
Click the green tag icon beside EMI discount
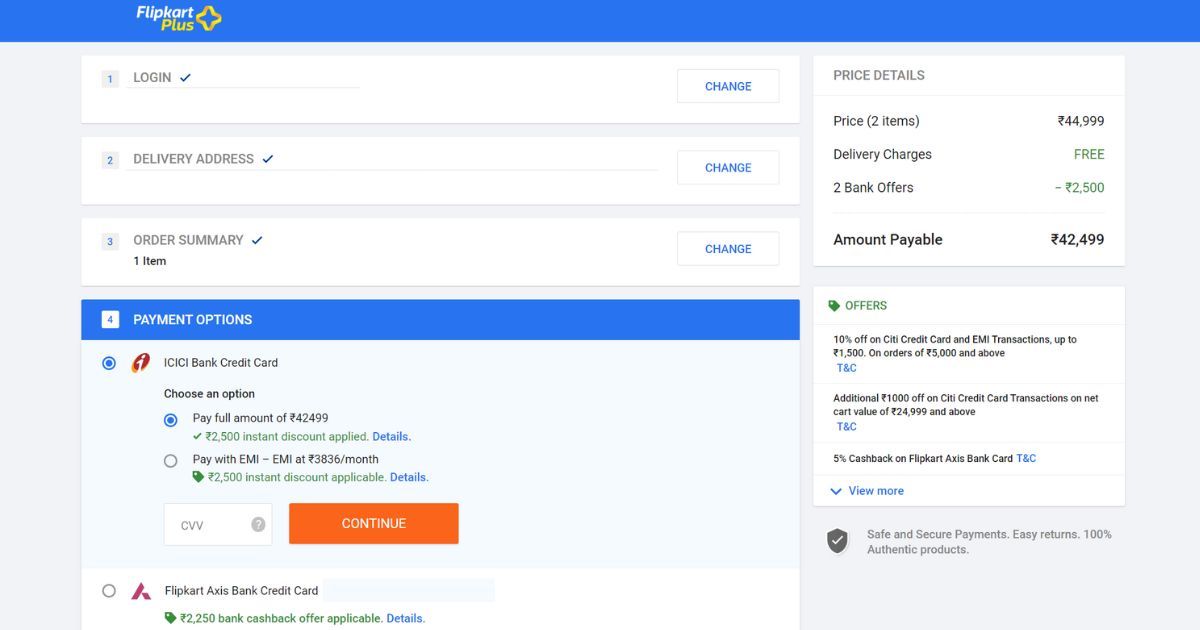198,477
